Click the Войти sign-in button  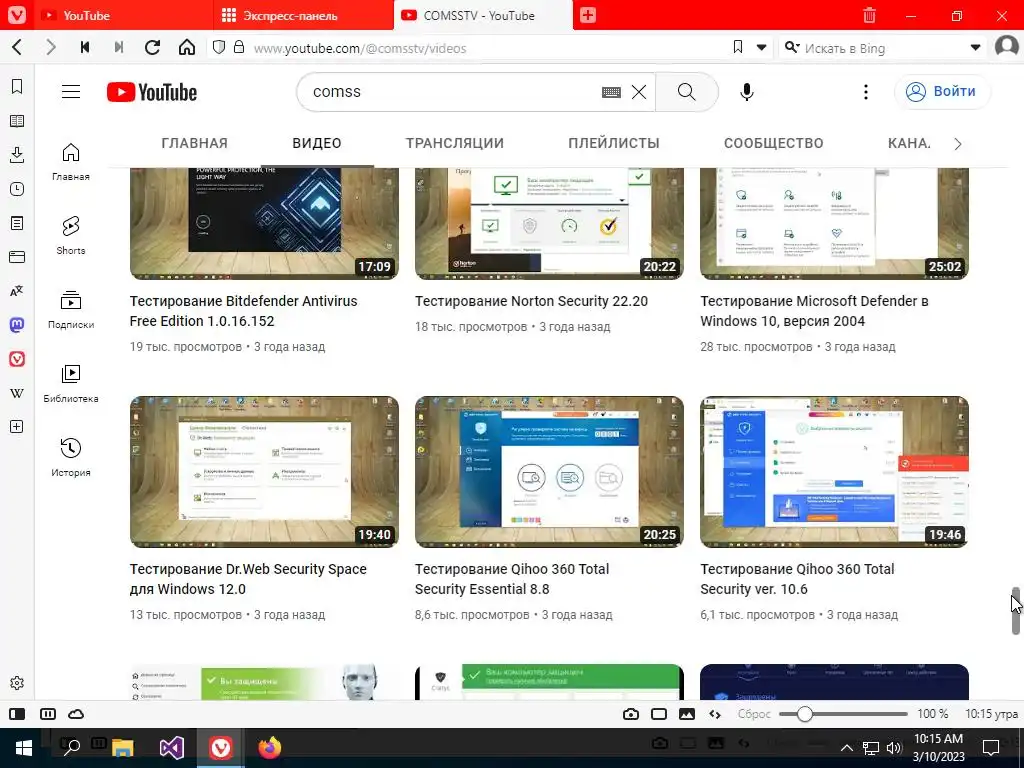click(942, 91)
